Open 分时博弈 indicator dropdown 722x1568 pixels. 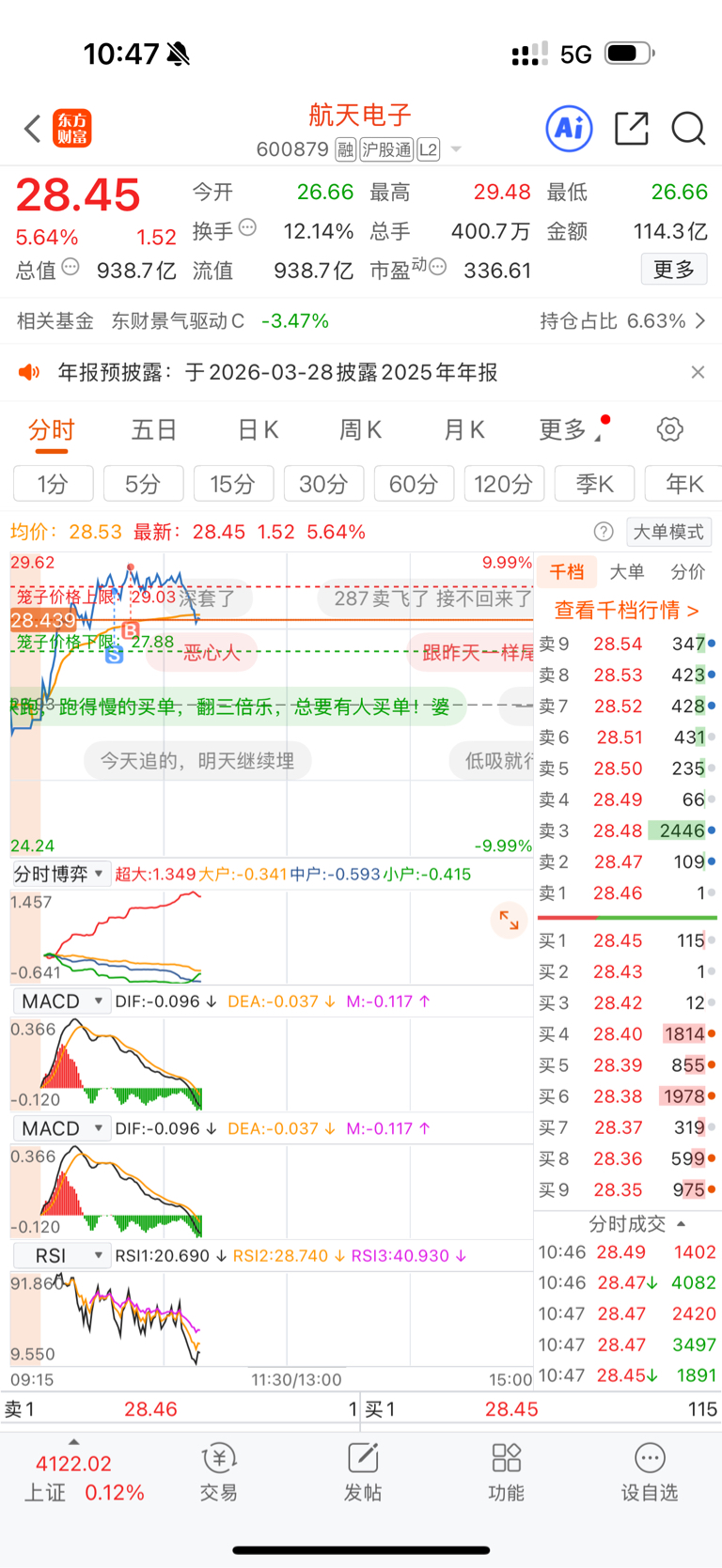tap(61, 874)
